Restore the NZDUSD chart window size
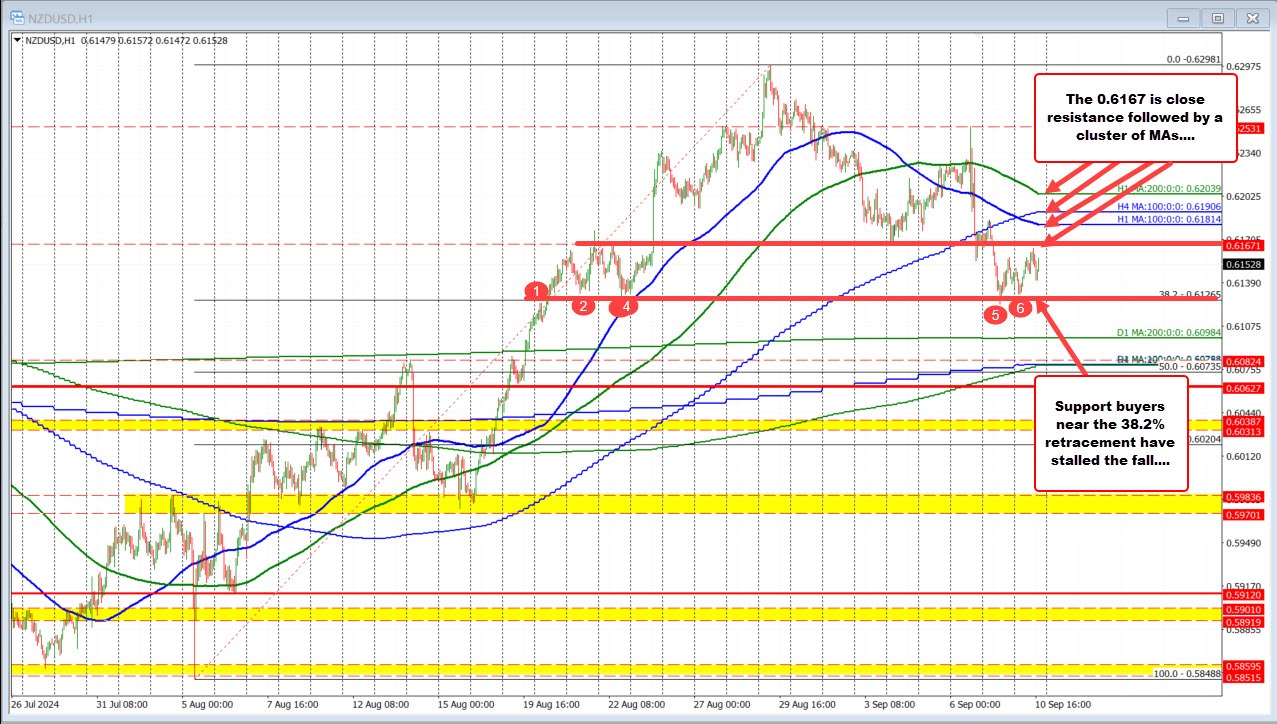Image resolution: width=1277 pixels, height=724 pixels. [x=1217, y=17]
